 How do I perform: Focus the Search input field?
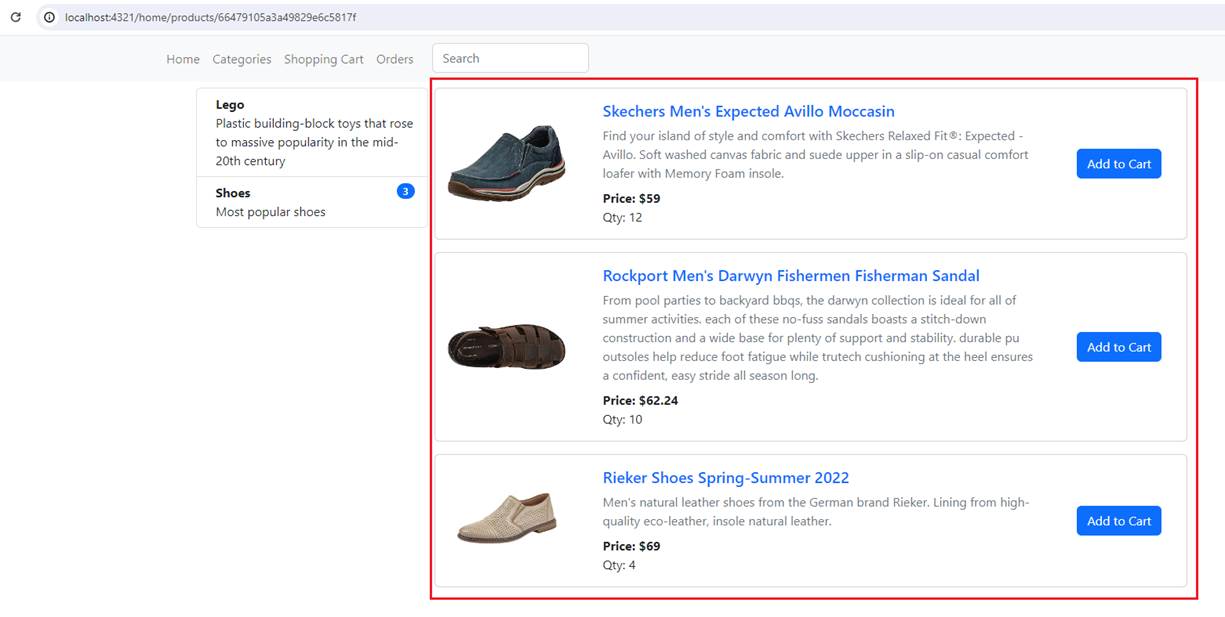(510, 58)
